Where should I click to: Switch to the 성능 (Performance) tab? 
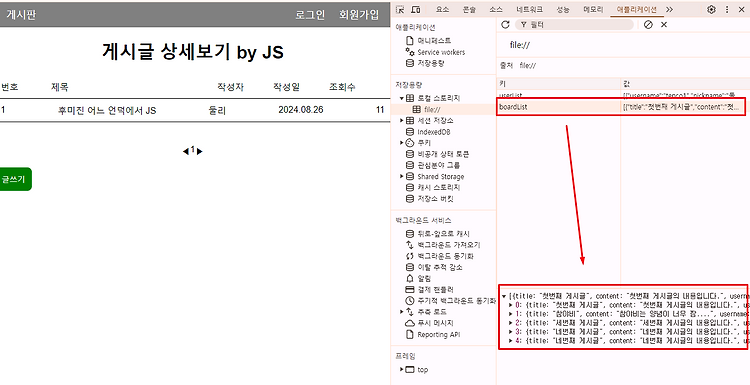tap(563, 10)
